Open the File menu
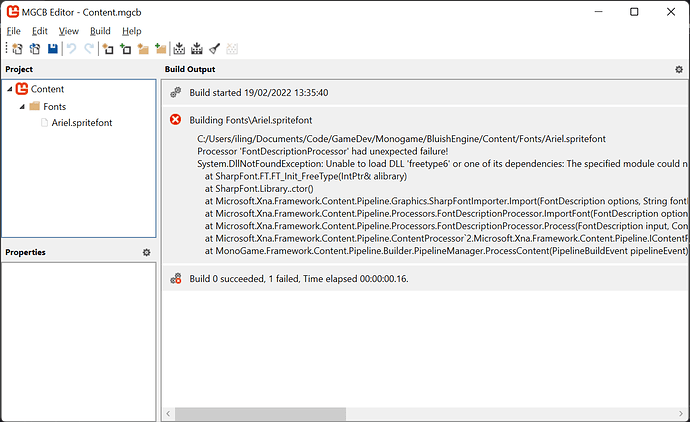690x422 pixels. click(x=14, y=31)
